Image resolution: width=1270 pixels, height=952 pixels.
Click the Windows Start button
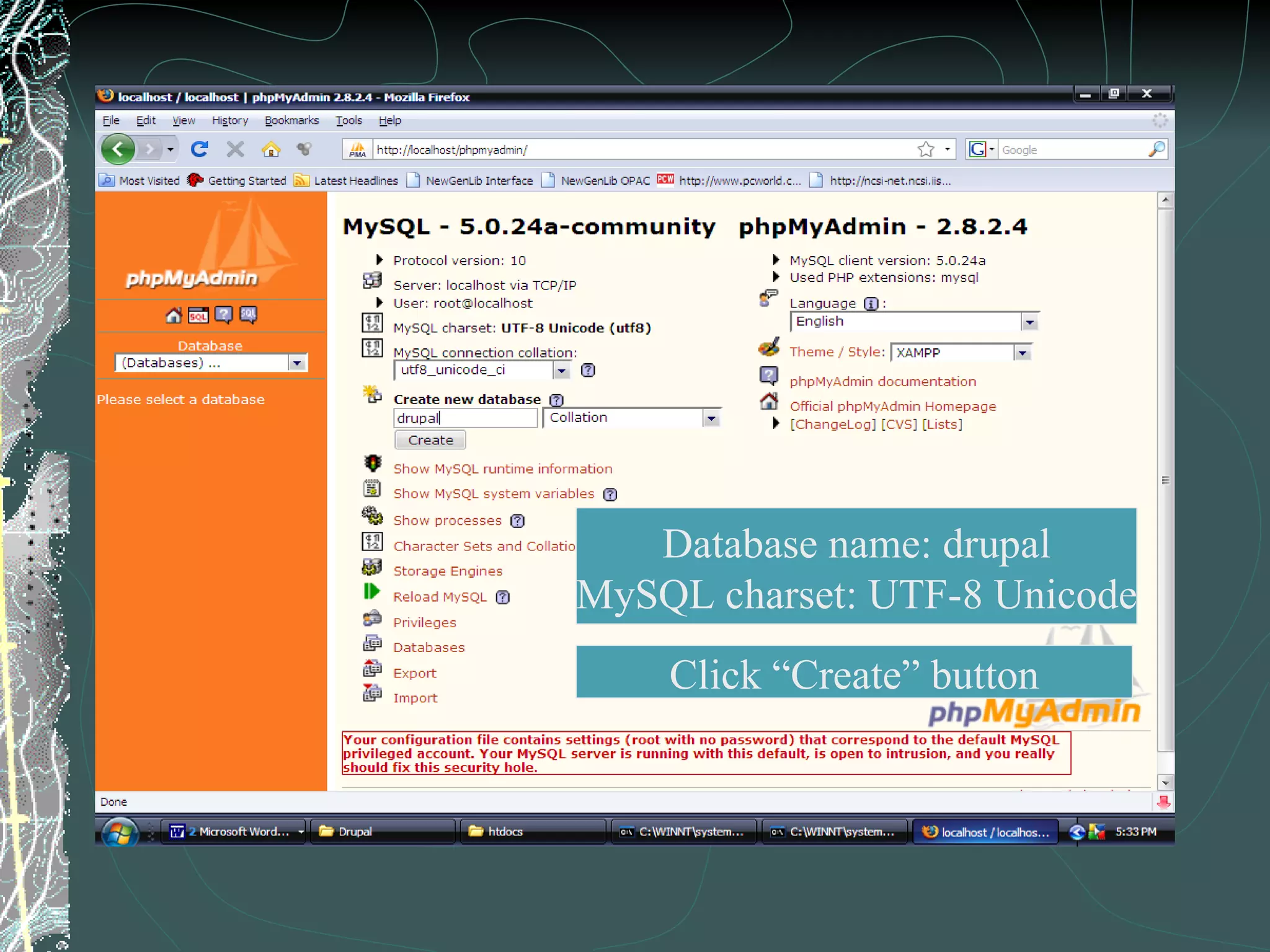(120, 832)
